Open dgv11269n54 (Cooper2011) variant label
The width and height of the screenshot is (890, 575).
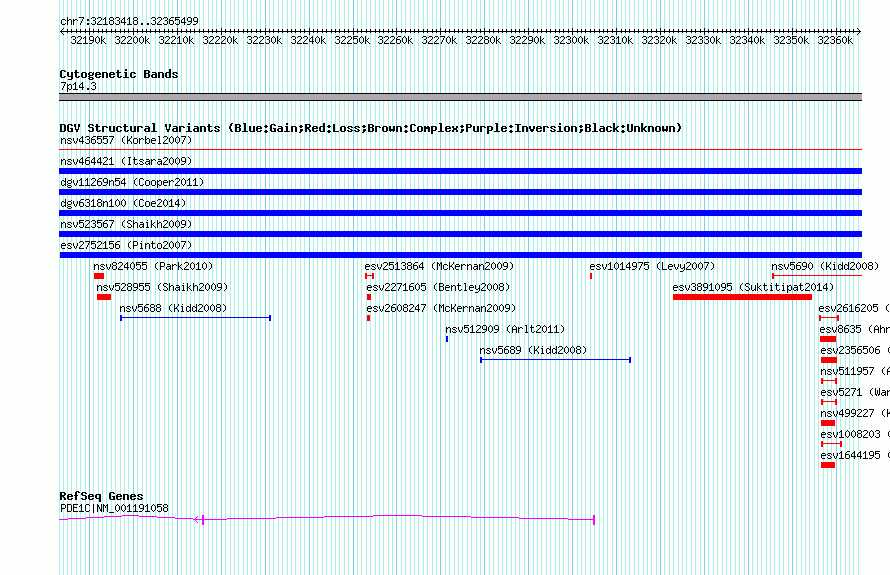click(x=132, y=182)
